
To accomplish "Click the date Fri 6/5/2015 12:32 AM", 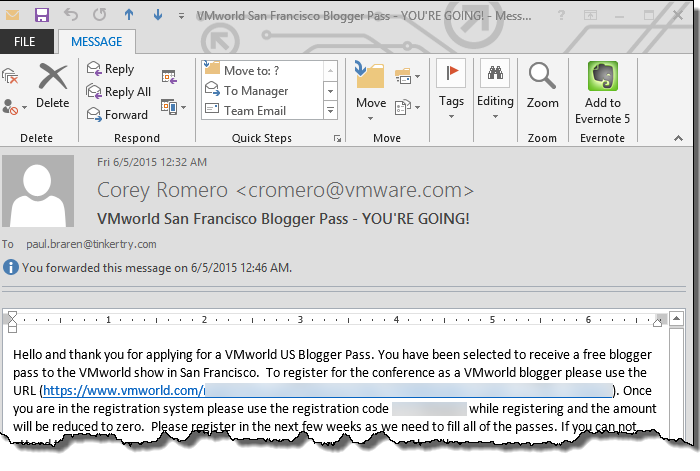I will click(152, 162).
